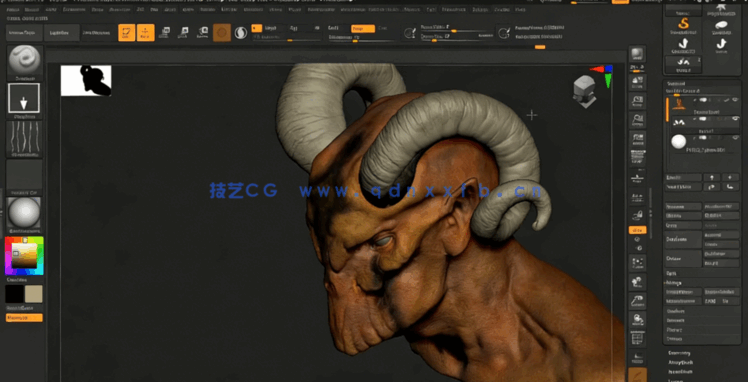The width and height of the screenshot is (748, 382).
Task: Click the Rename subtool button
Action: (x=684, y=206)
